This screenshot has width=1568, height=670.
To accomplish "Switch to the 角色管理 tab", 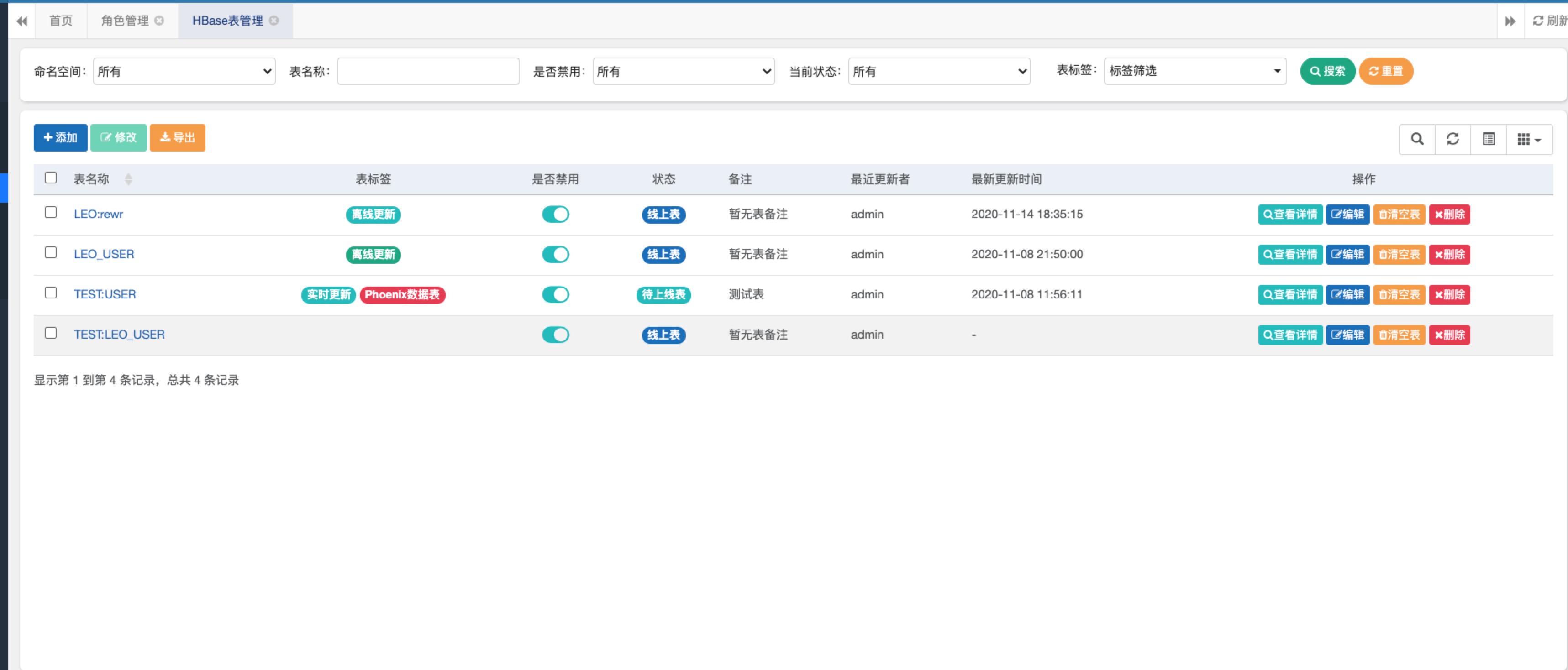I will (125, 21).
